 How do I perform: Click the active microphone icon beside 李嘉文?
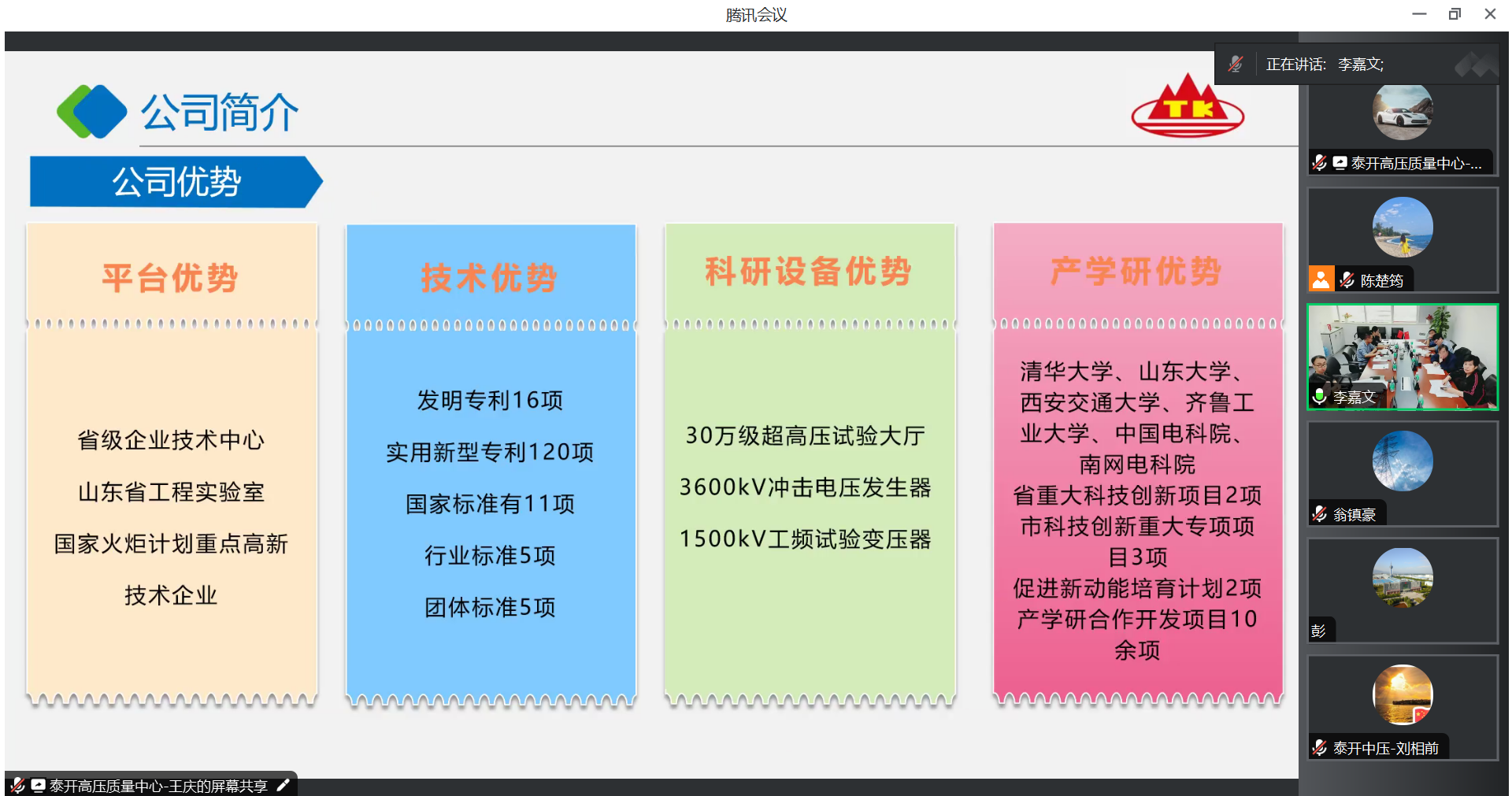point(1320,396)
